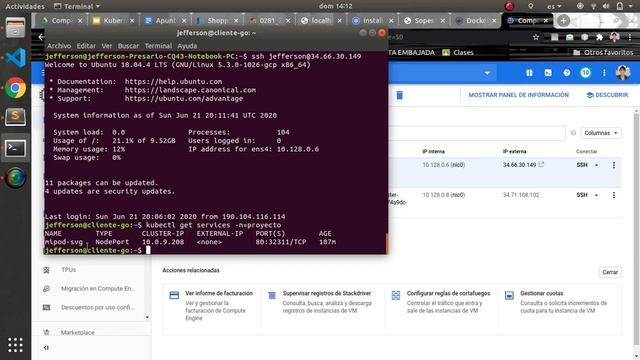Open the Buscar menu in terminal

(x=128, y=46)
